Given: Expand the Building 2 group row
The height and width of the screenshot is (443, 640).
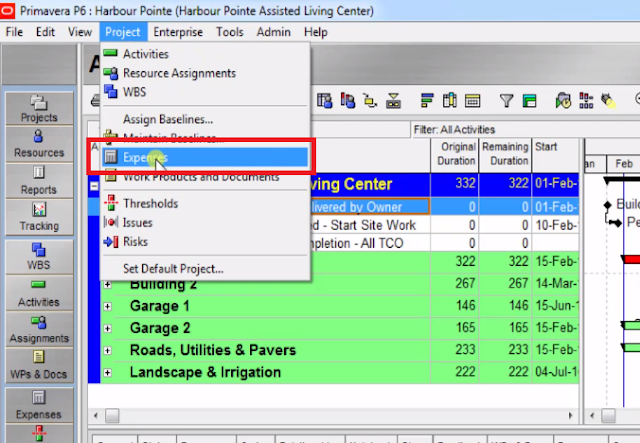Looking at the screenshot, I should [x=108, y=284].
